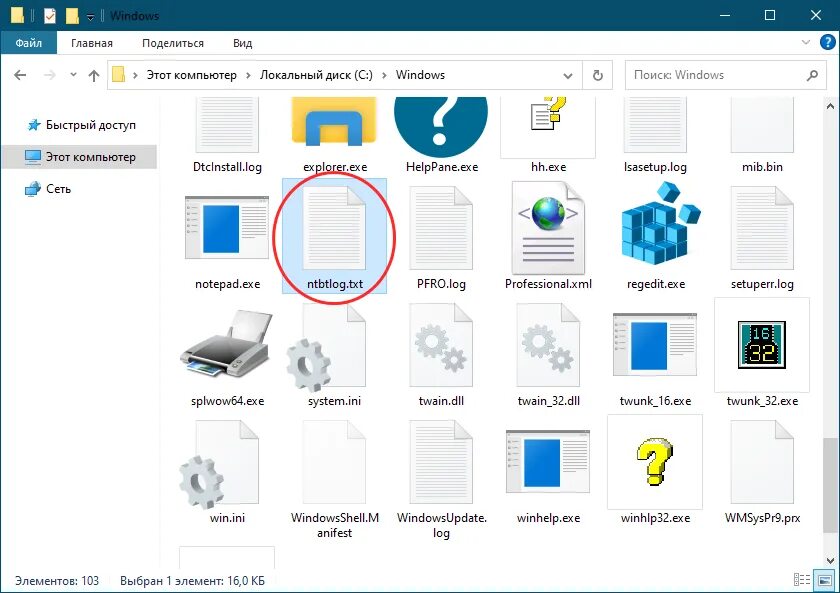Select the PFRO.log file icon

click(441, 228)
